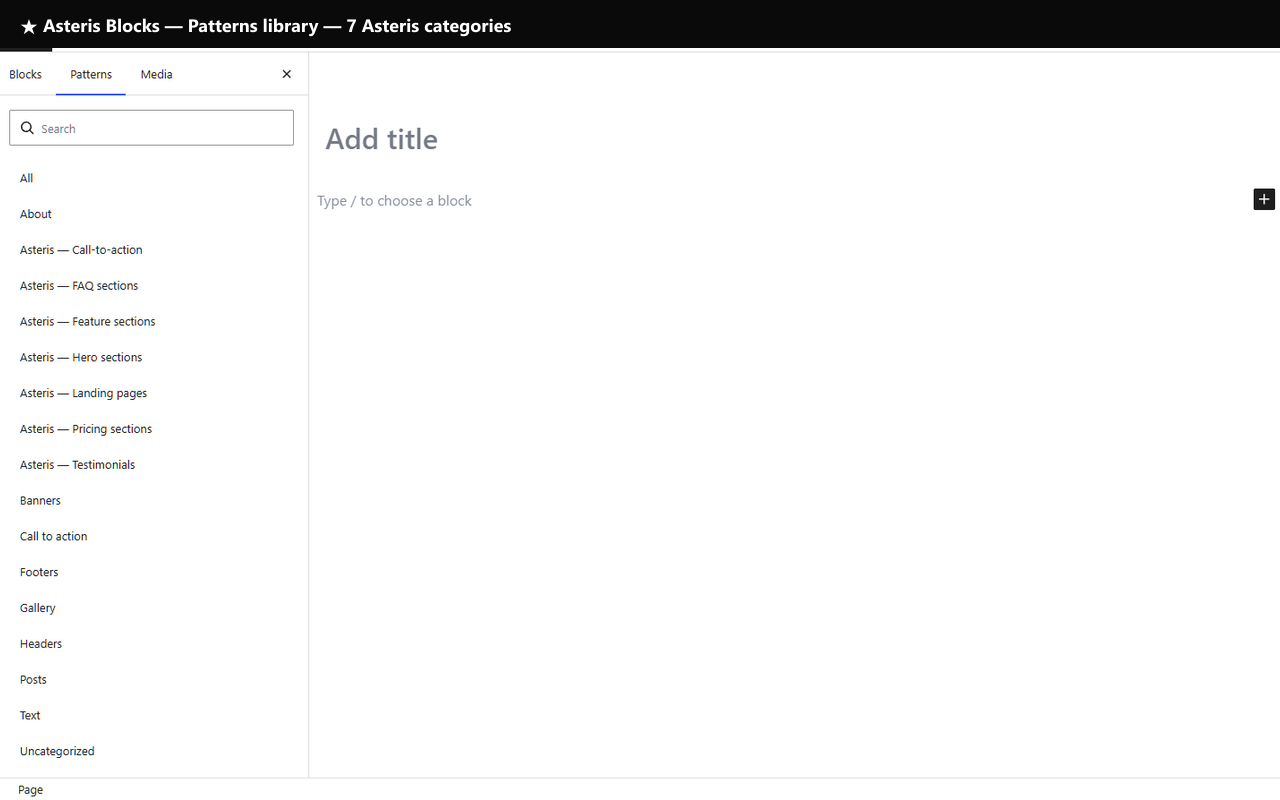The width and height of the screenshot is (1280, 800).
Task: Click the black plus add-block button
Action: click(1264, 199)
